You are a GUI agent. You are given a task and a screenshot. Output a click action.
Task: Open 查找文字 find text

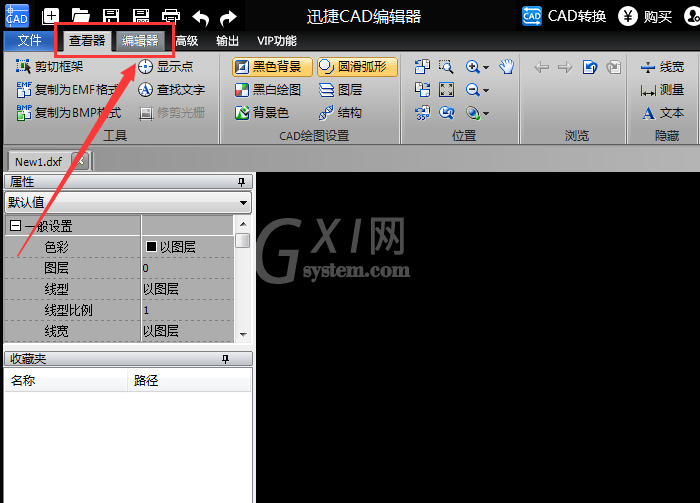(x=171, y=90)
